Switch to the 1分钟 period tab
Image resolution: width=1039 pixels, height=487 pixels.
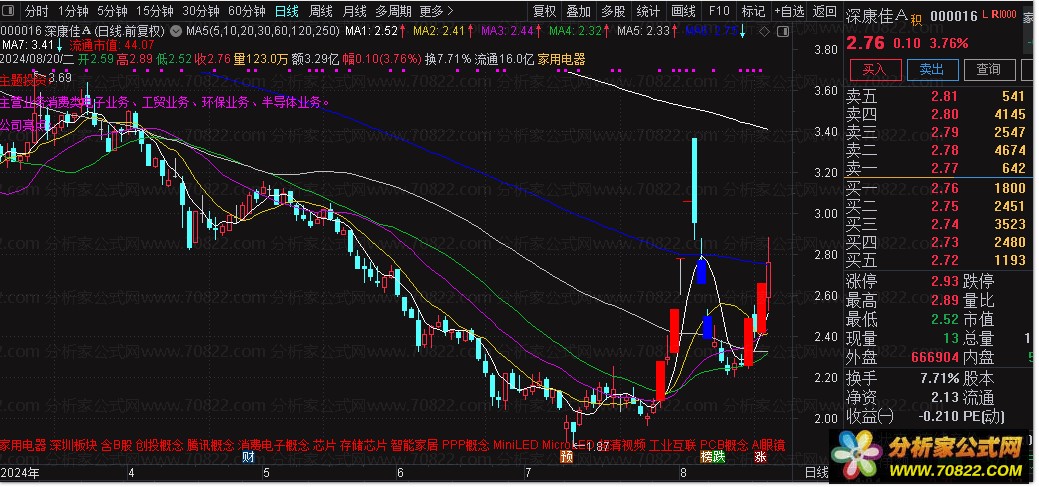[x=73, y=11]
